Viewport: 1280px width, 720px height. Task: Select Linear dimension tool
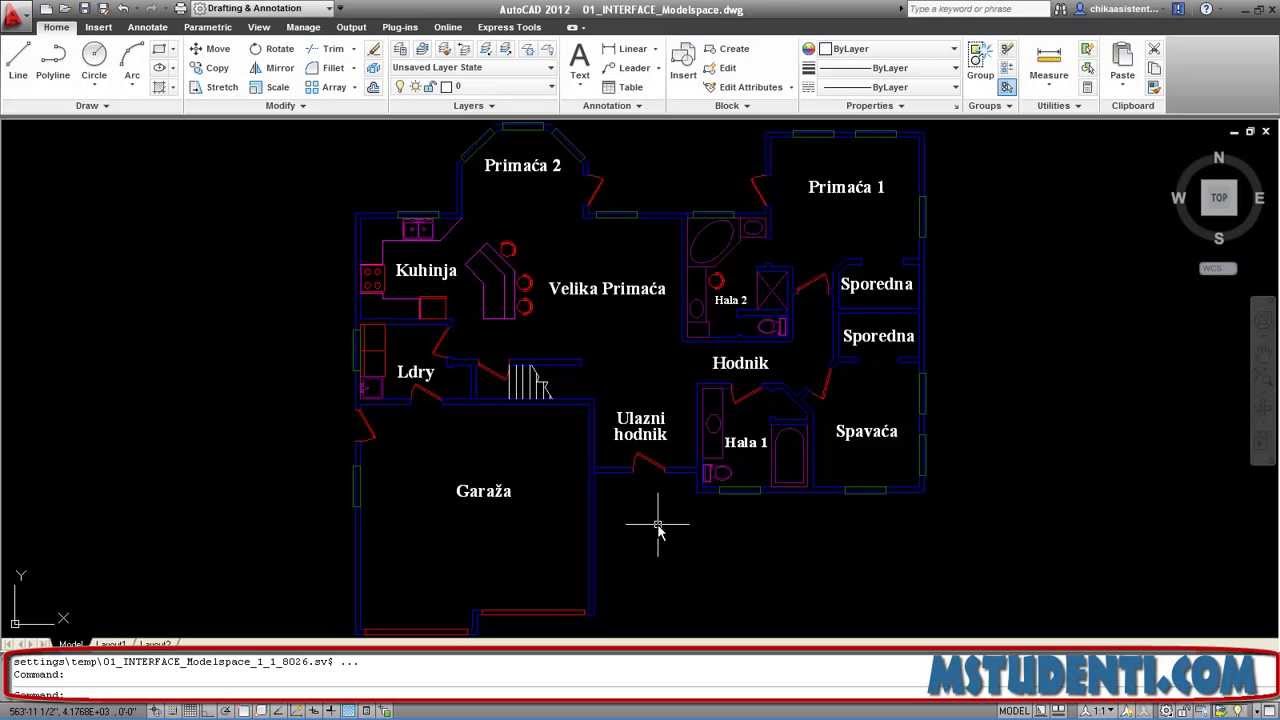click(625, 49)
